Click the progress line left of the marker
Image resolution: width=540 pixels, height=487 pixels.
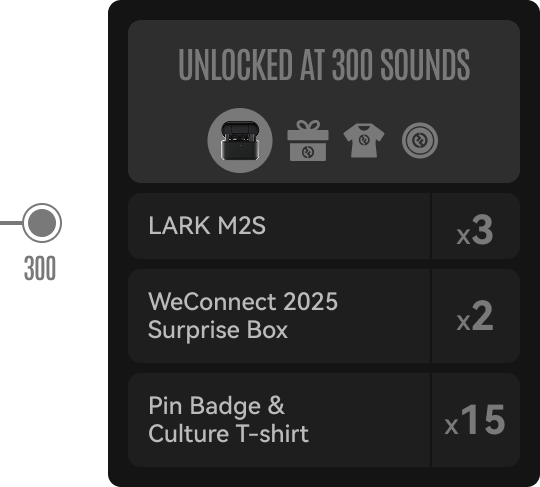tap(11, 223)
